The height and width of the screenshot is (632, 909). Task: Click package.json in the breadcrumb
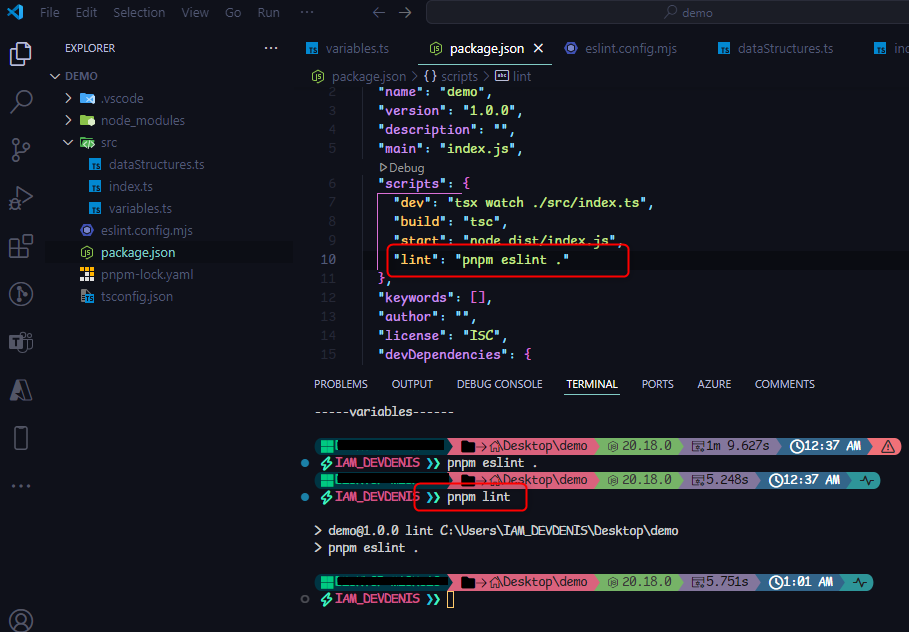368,77
